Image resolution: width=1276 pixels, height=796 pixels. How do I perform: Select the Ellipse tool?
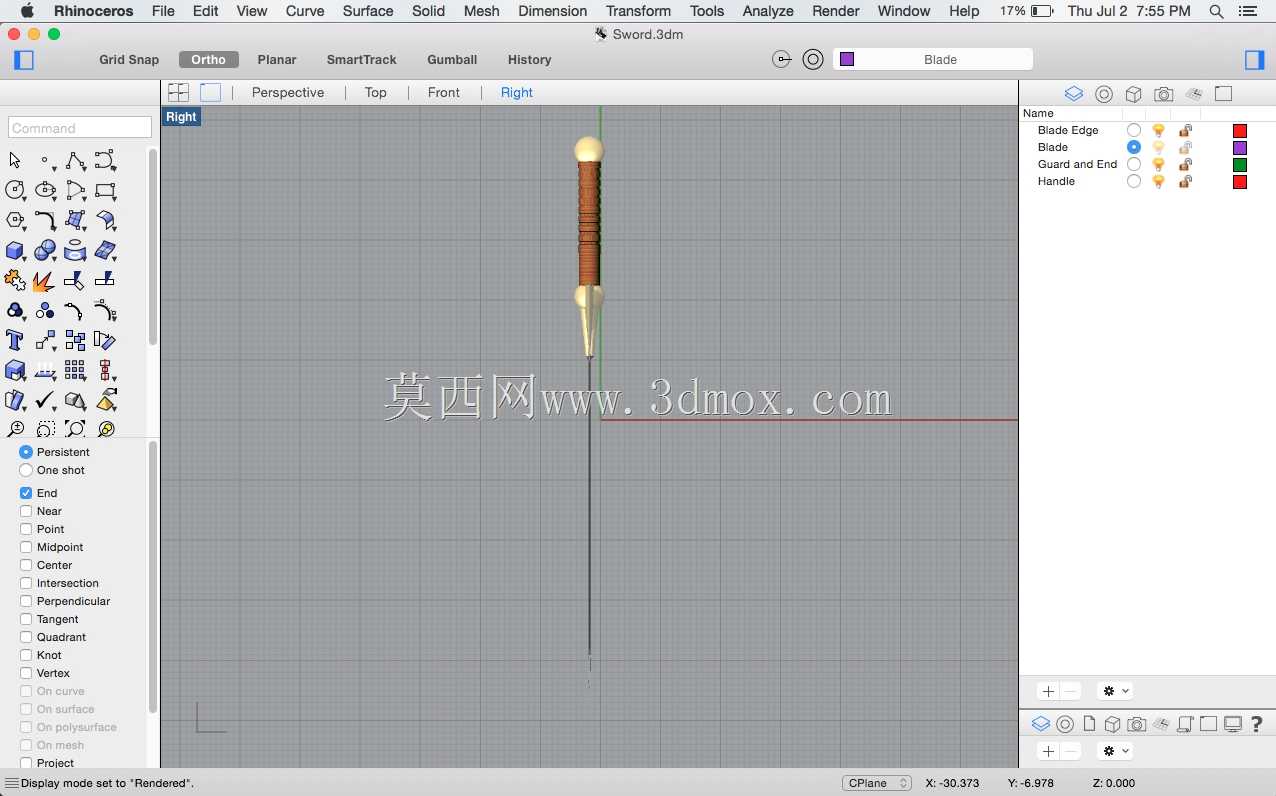click(45, 190)
